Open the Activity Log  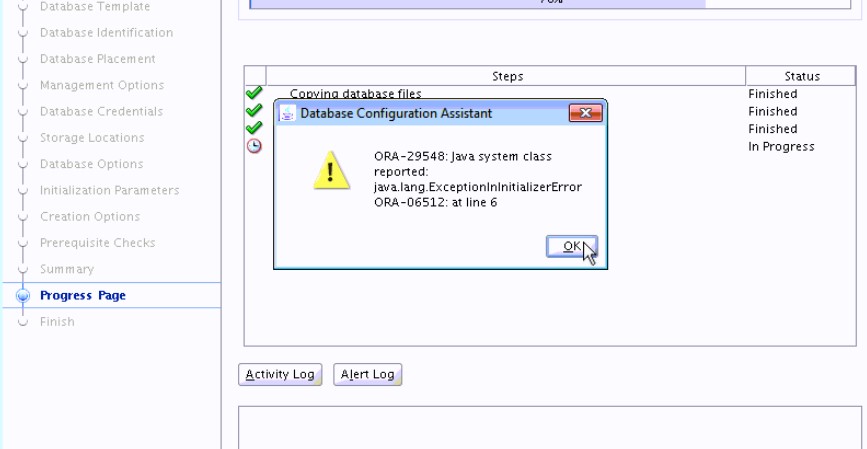pos(280,374)
